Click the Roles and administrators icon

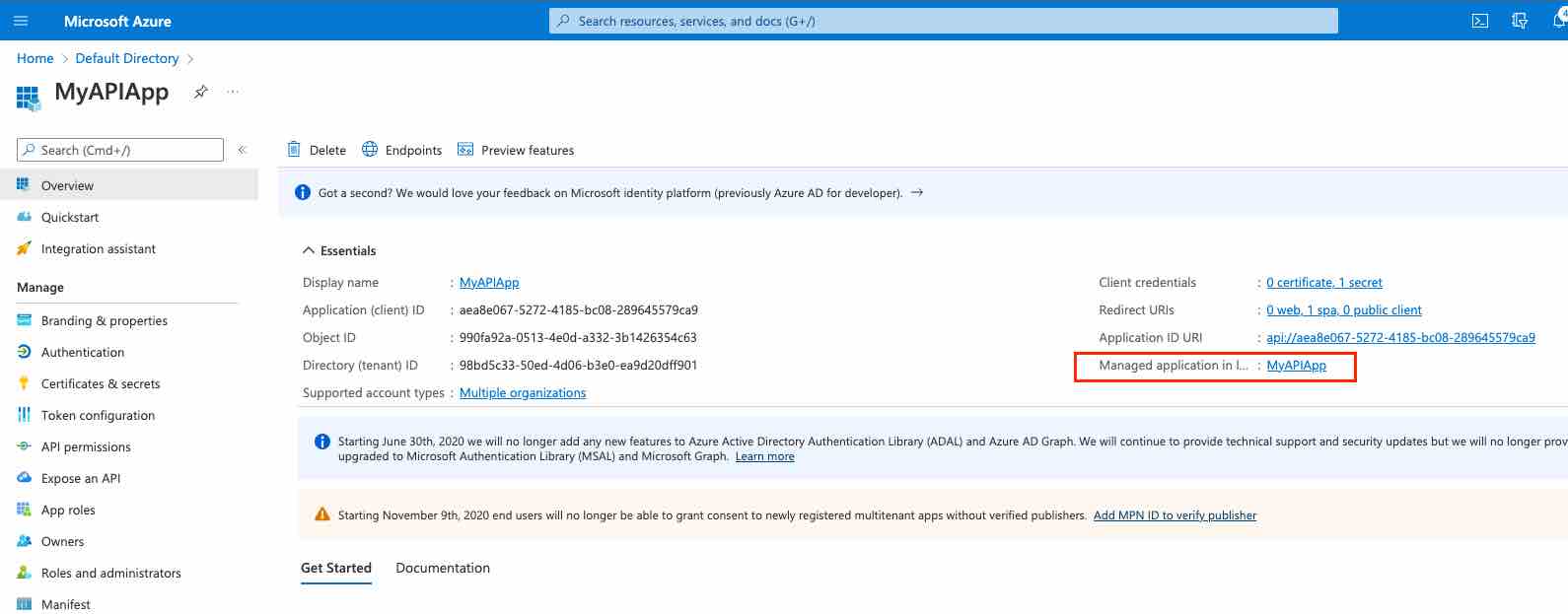[24, 573]
